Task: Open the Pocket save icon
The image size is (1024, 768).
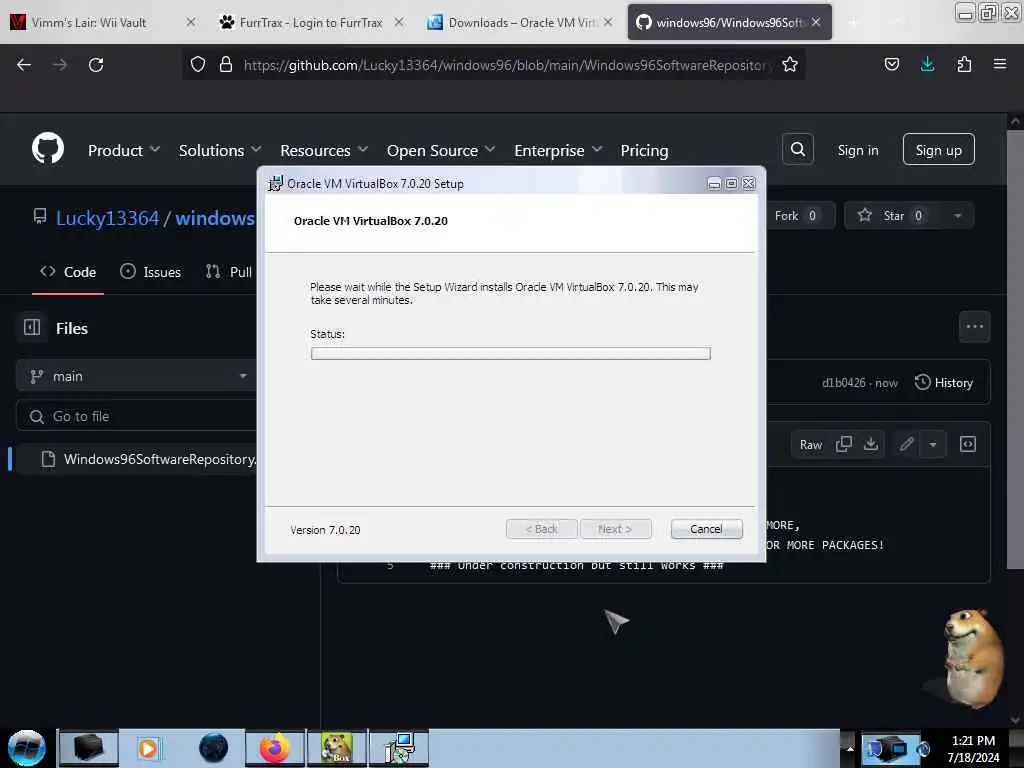Action: click(x=891, y=64)
